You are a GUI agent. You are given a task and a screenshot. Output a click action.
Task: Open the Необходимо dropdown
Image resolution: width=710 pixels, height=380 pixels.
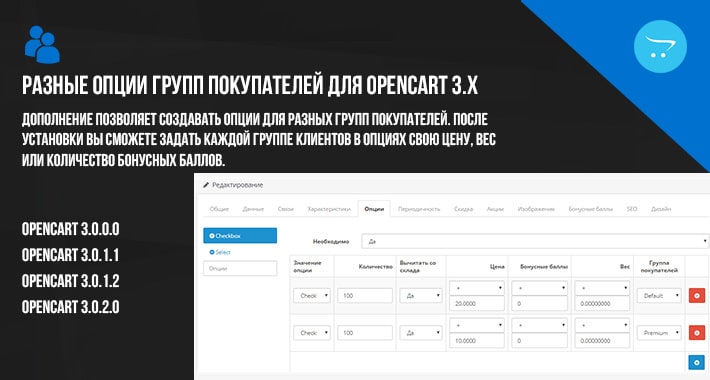535,241
